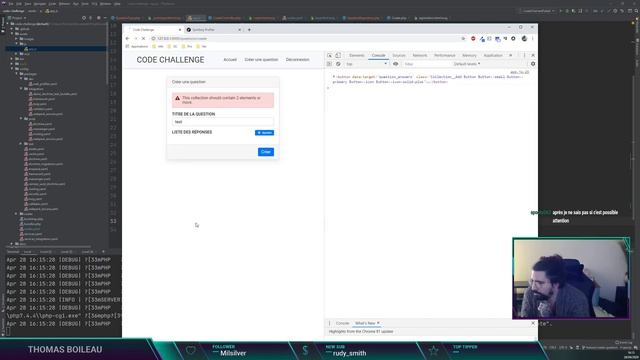Expand the logged button element arrow

(x=334, y=77)
